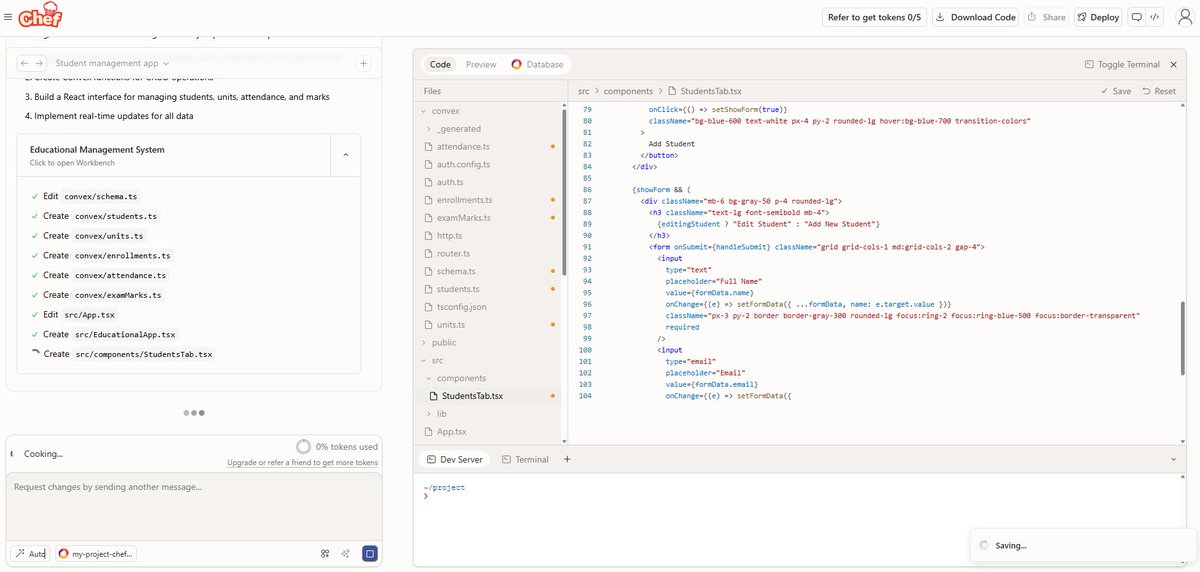Switch to the Dev Server terminal tab

pos(454,459)
